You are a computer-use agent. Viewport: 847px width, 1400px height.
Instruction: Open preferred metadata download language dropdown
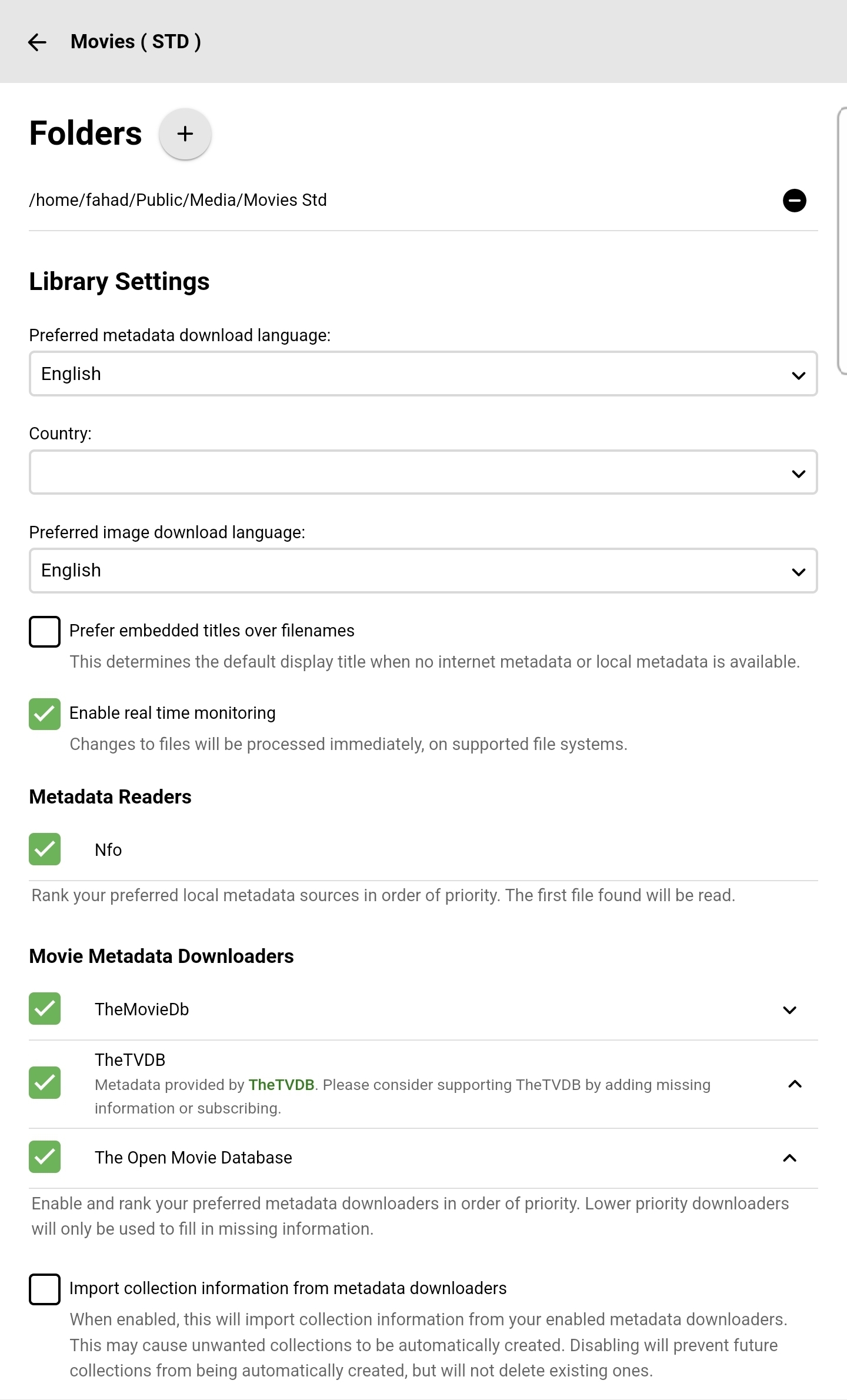click(423, 374)
